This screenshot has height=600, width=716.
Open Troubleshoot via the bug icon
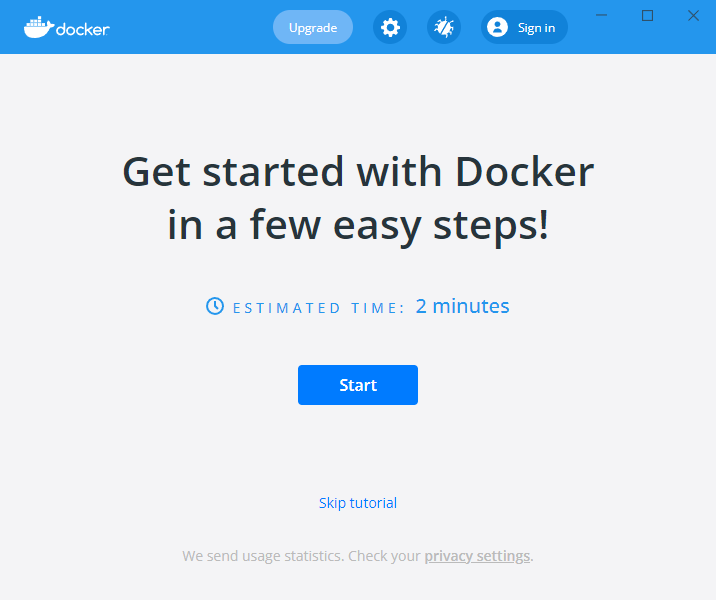click(x=444, y=27)
